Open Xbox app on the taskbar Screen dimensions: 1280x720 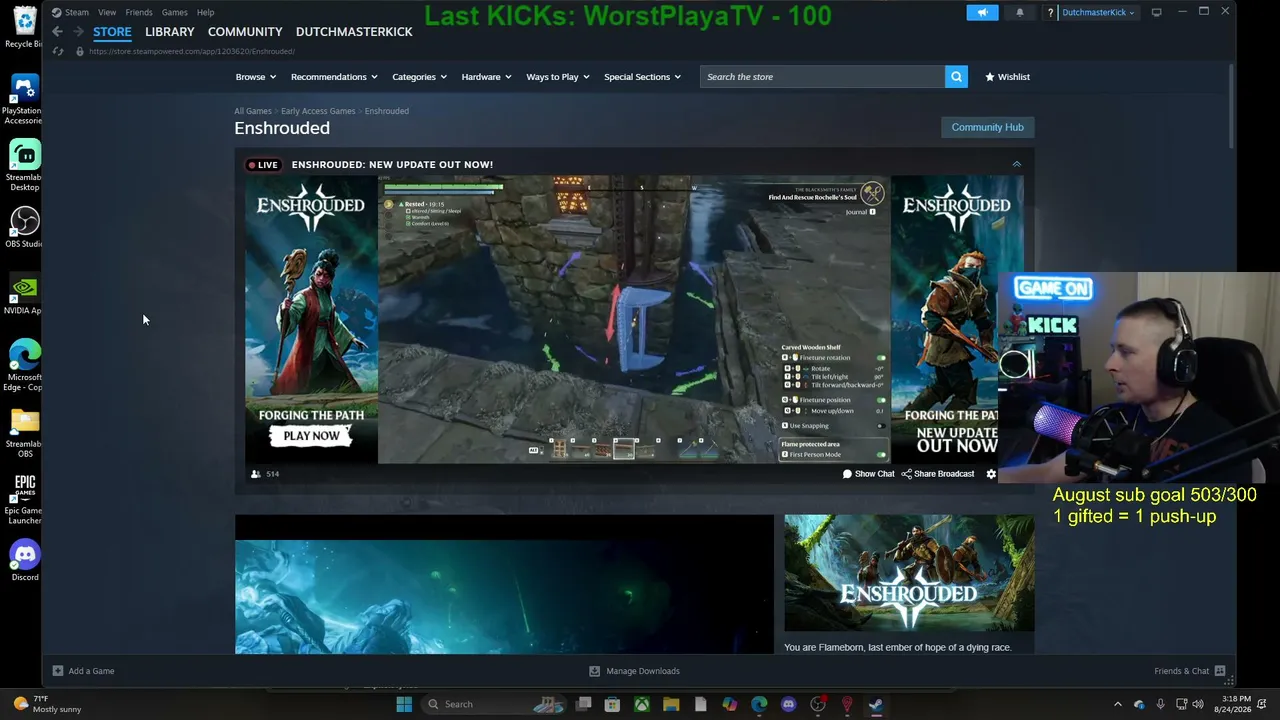642,704
